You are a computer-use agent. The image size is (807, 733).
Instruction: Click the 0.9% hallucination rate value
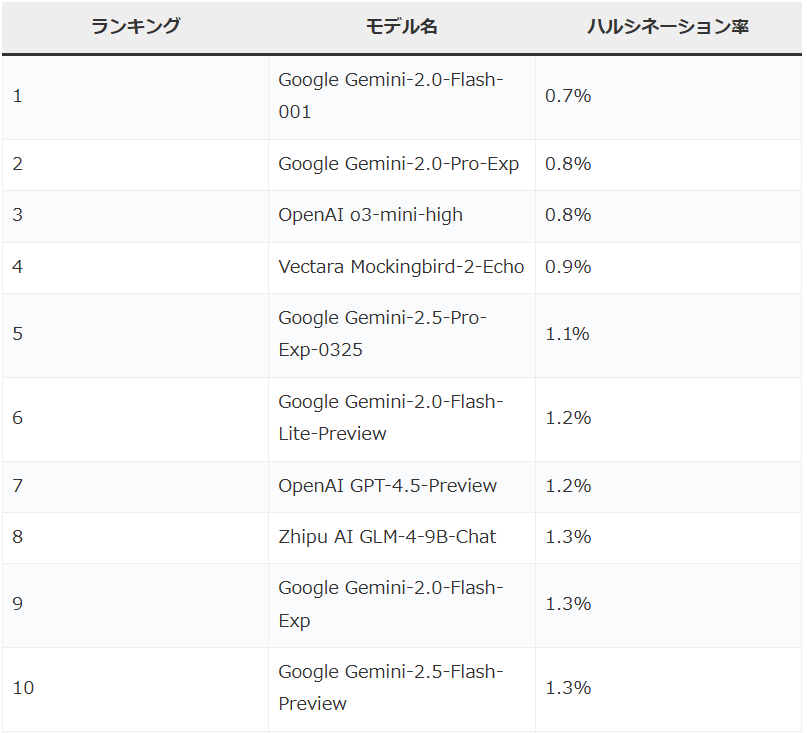click(x=568, y=267)
